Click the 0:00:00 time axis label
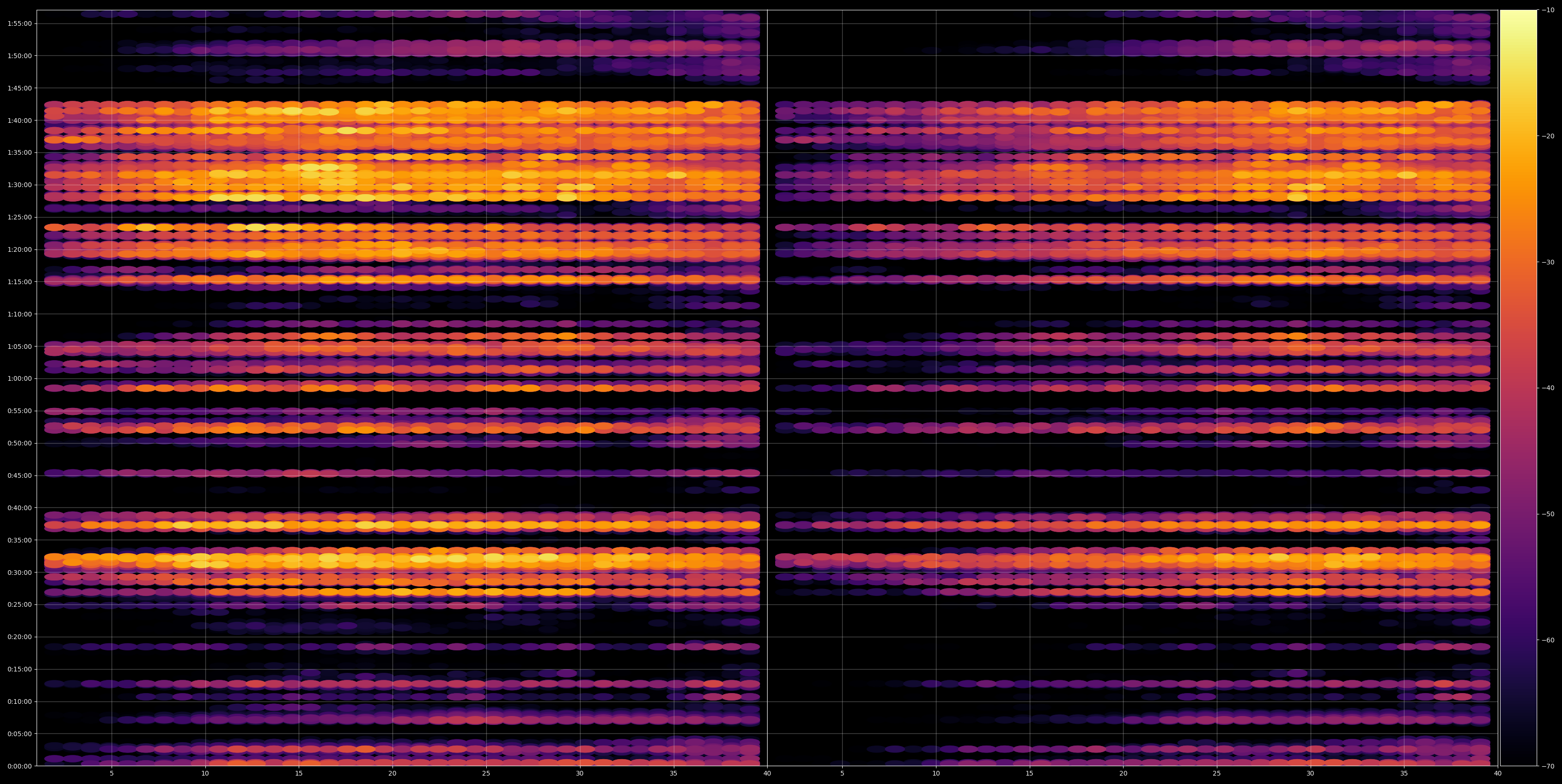This screenshot has height=784, width=1562. (19, 766)
